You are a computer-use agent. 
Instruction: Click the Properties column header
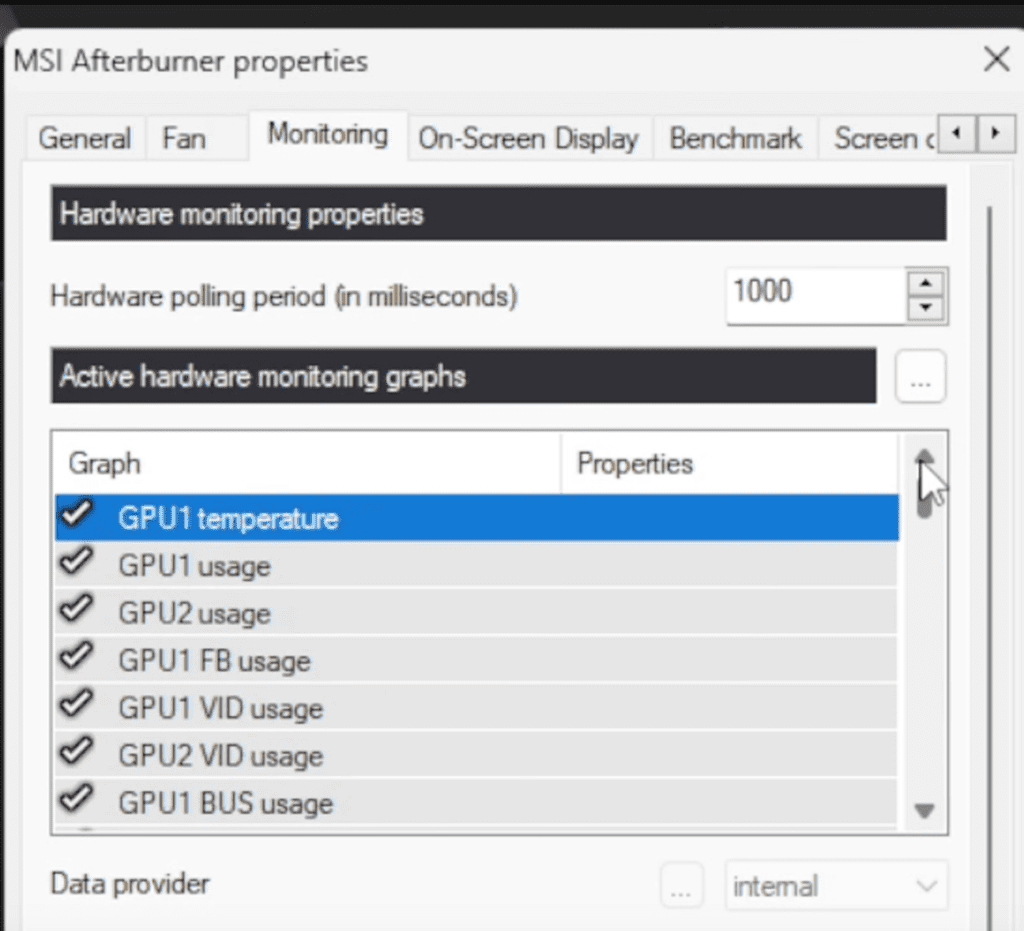tap(634, 463)
